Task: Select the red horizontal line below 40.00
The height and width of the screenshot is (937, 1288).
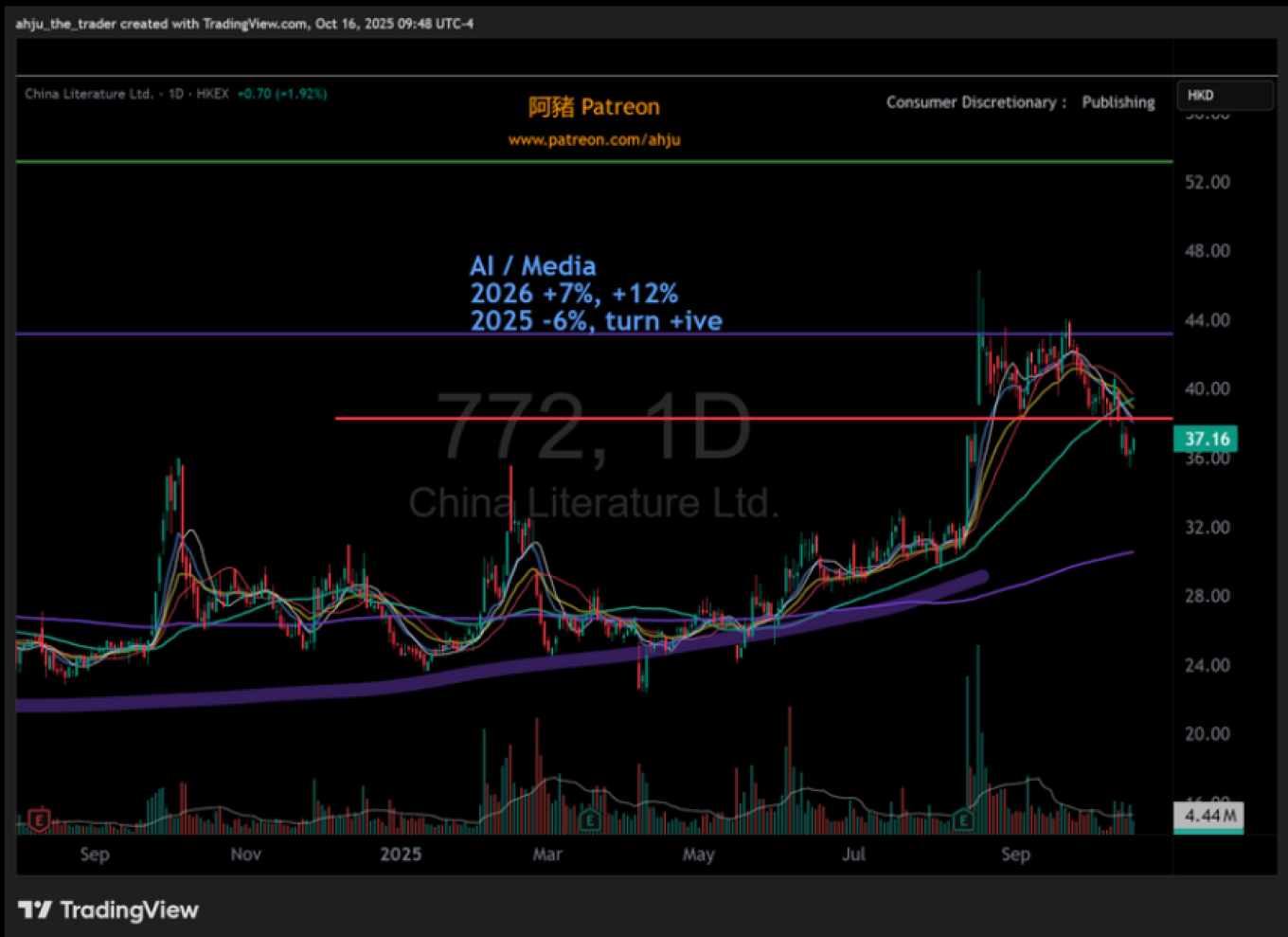Action: coord(663,418)
